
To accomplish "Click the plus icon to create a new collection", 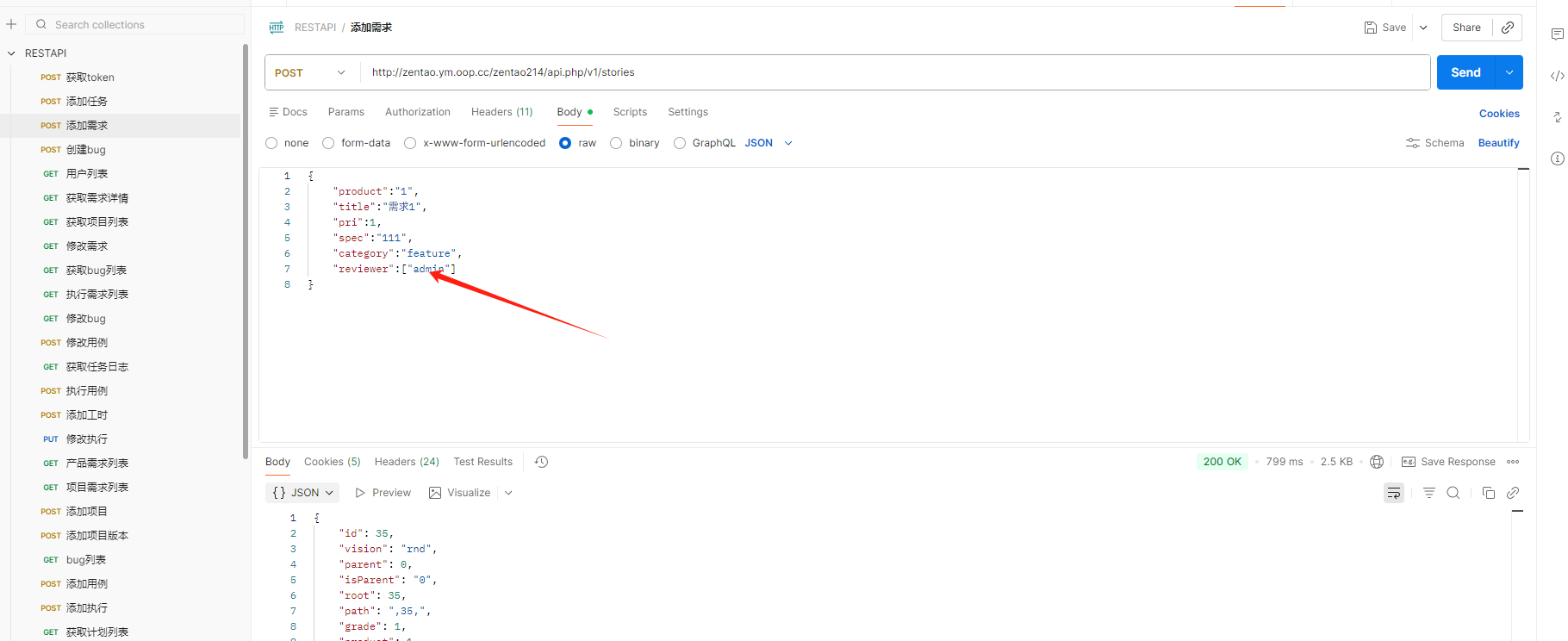I will pos(11,24).
